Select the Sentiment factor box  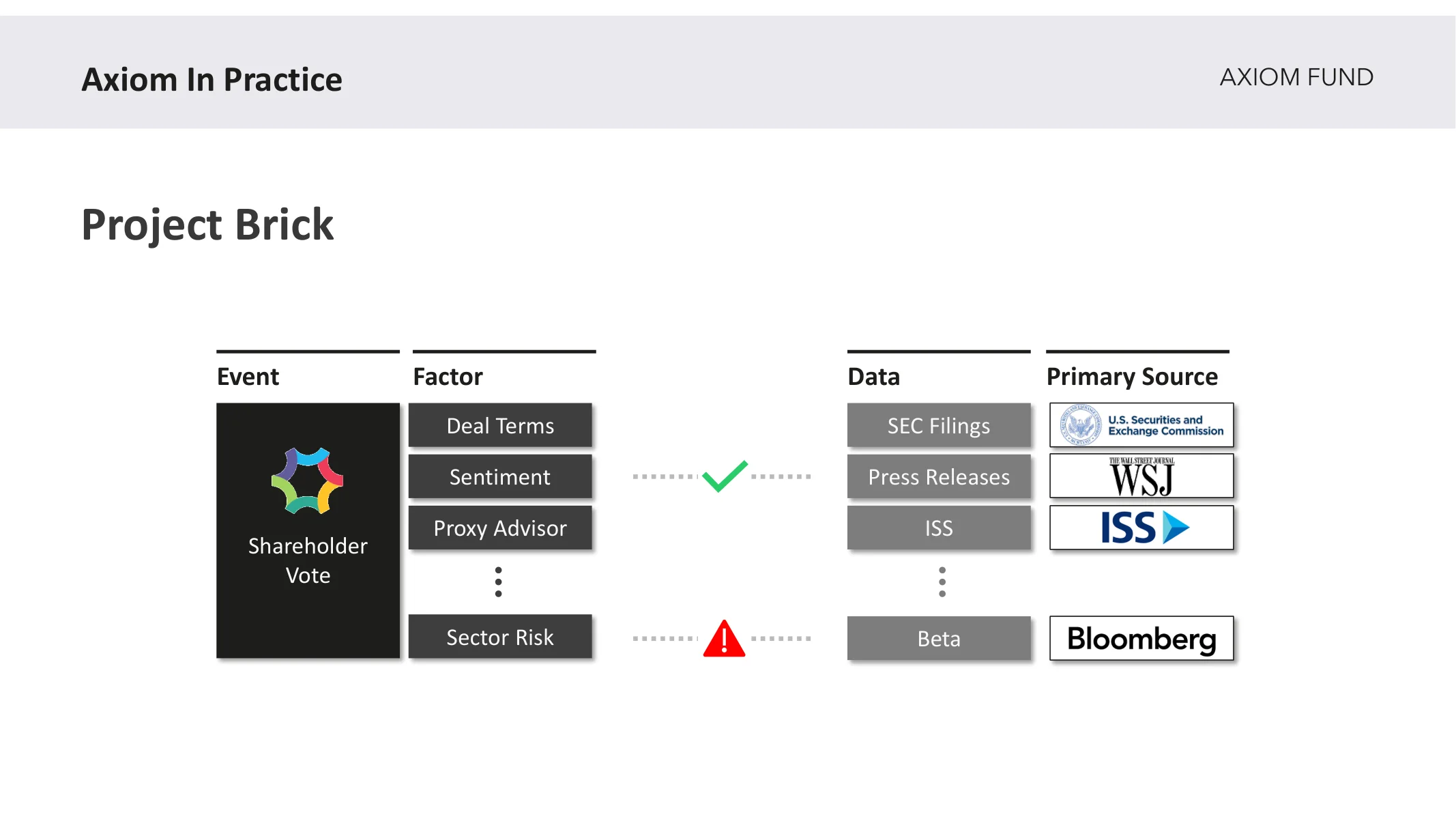point(500,476)
